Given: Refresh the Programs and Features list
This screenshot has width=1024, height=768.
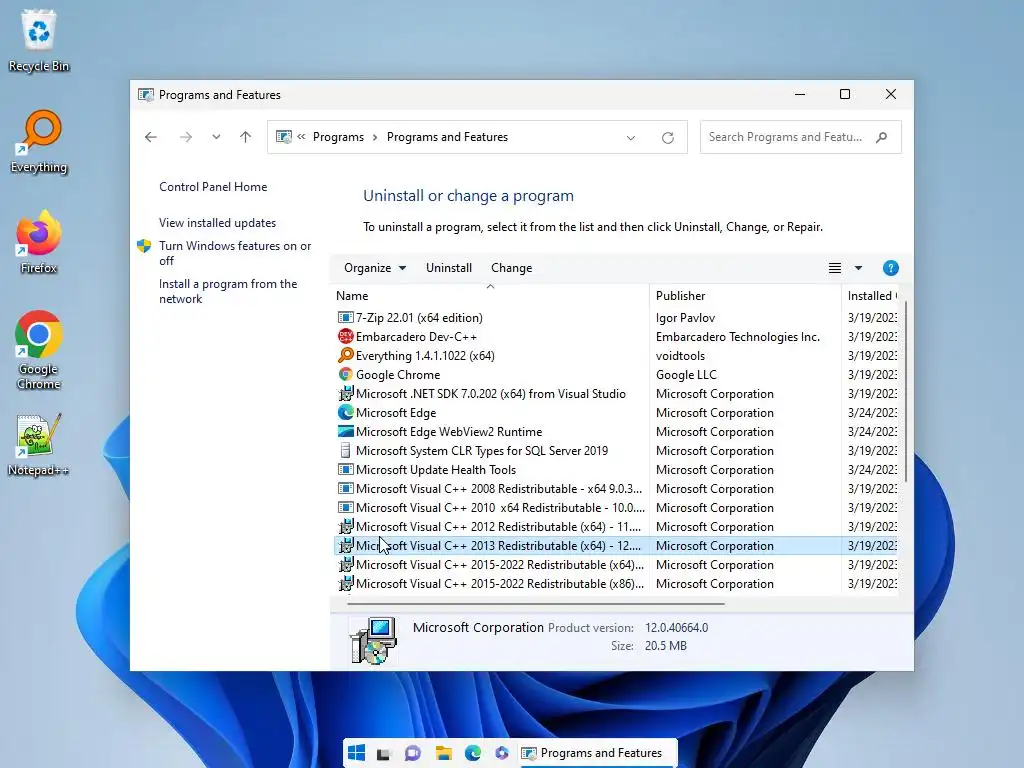Looking at the screenshot, I should pyautogui.click(x=667, y=138).
